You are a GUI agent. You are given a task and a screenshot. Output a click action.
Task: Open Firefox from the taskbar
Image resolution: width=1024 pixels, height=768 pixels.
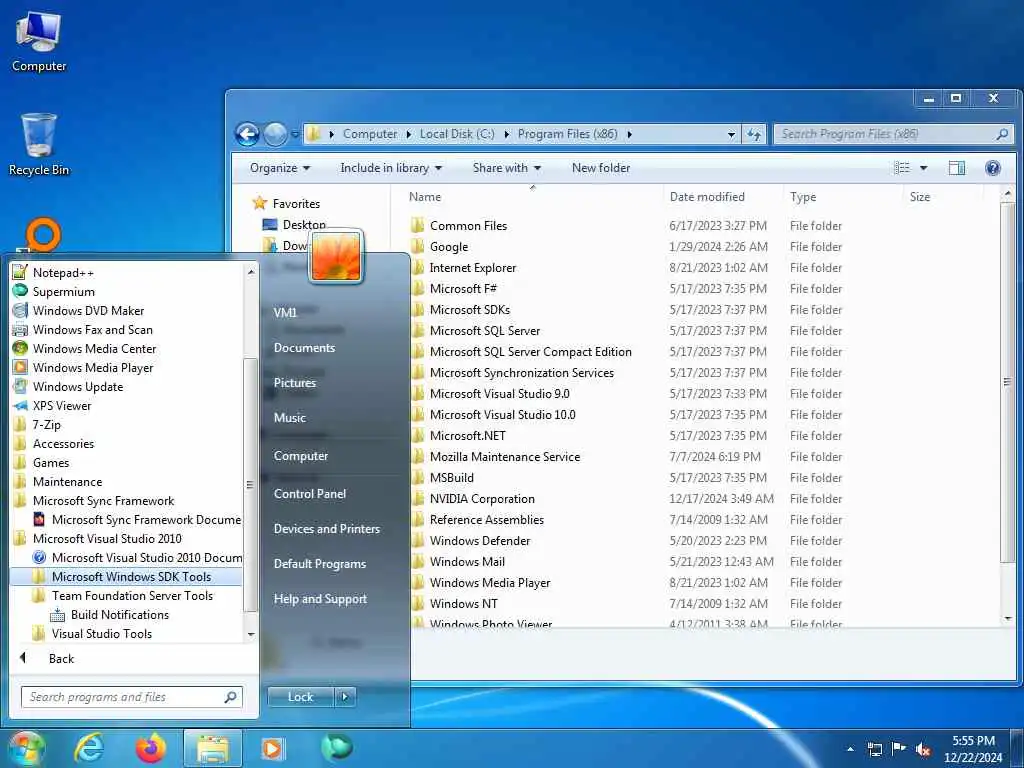click(x=151, y=748)
